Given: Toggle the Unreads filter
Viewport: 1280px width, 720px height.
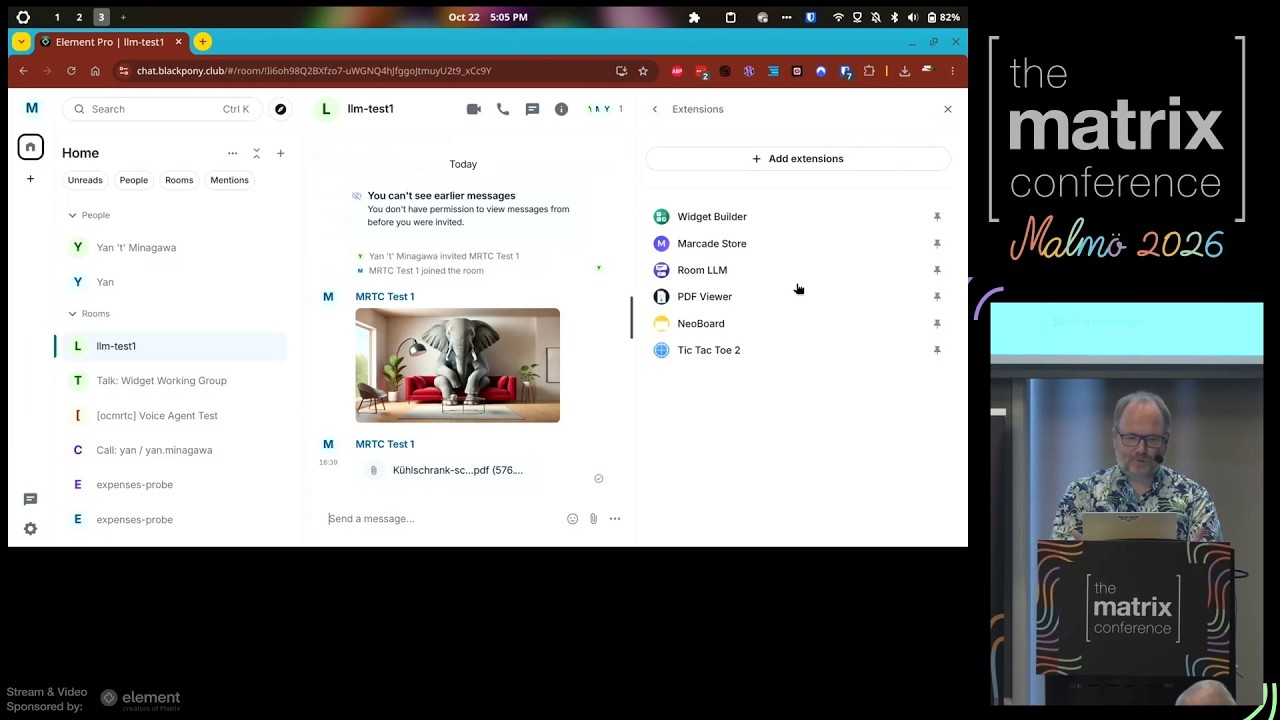Looking at the screenshot, I should coord(85,180).
